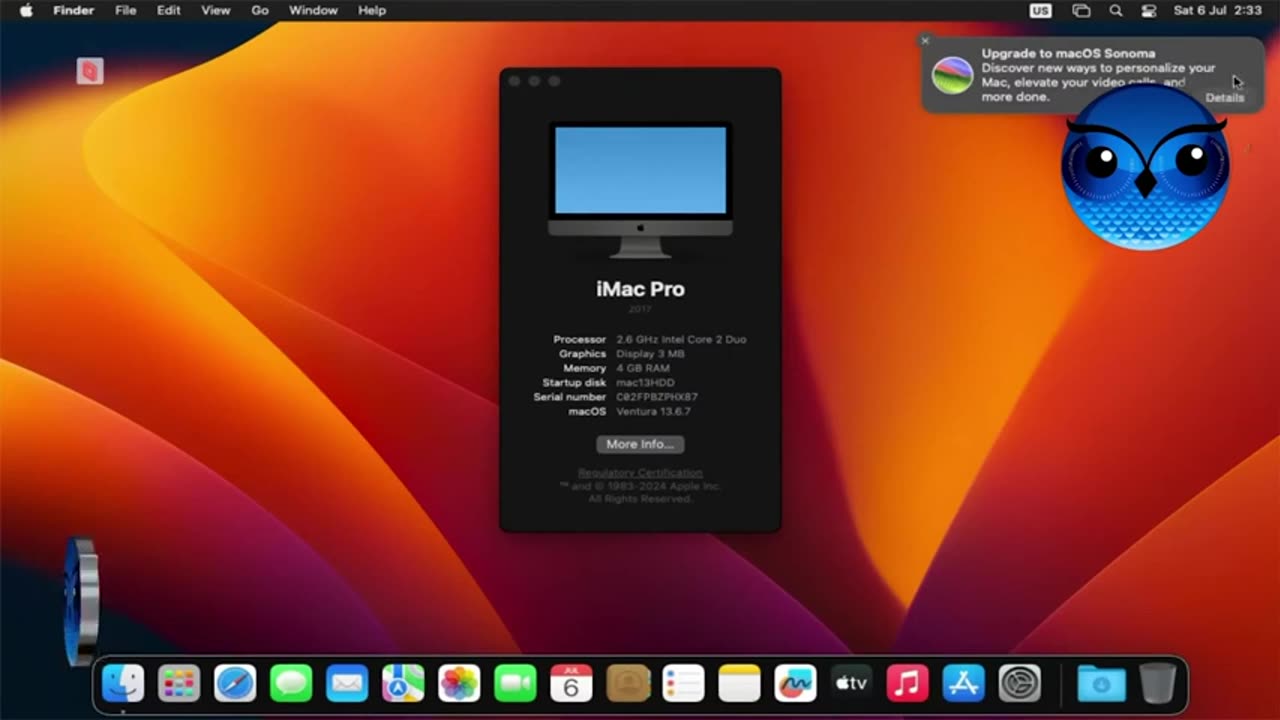Click More Info button
The image size is (1280, 720).
[640, 444]
